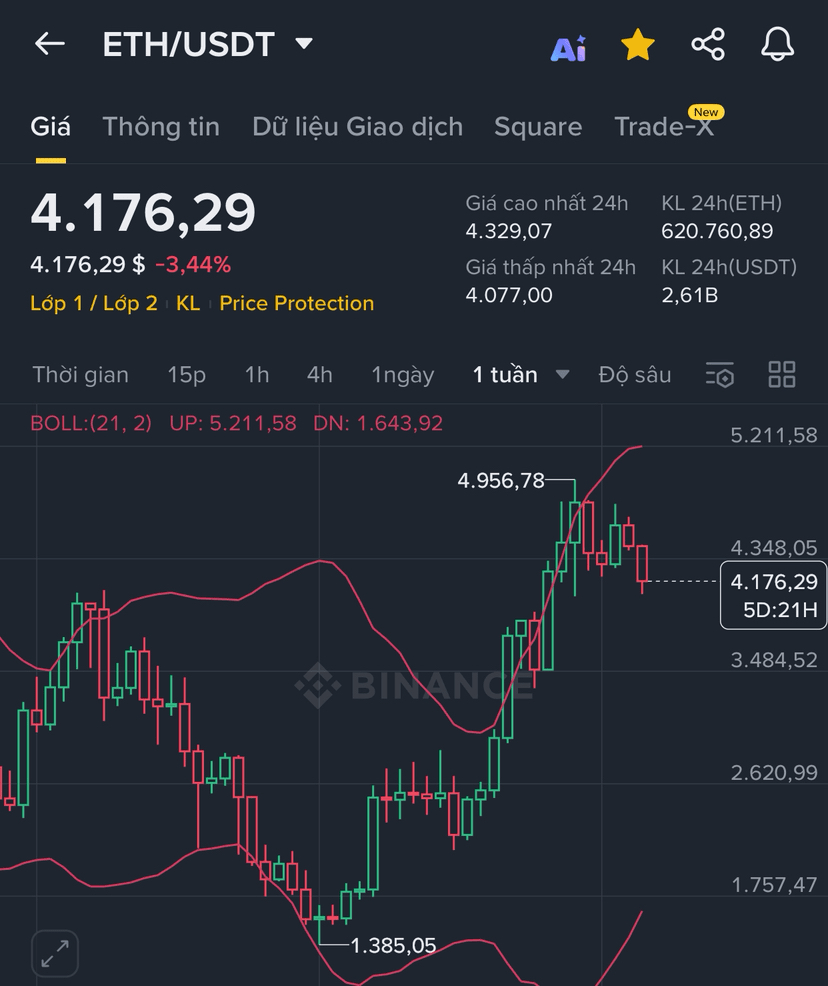Image resolution: width=828 pixels, height=986 pixels.
Task: Tap the share icon
Action: 708,45
